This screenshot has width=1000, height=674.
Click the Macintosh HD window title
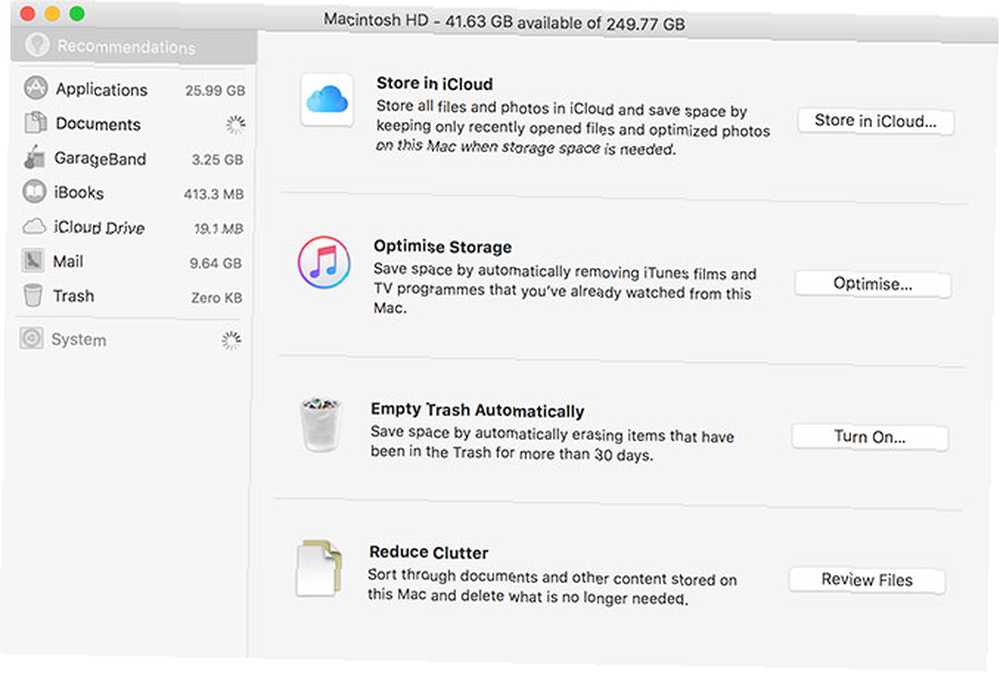click(x=504, y=22)
